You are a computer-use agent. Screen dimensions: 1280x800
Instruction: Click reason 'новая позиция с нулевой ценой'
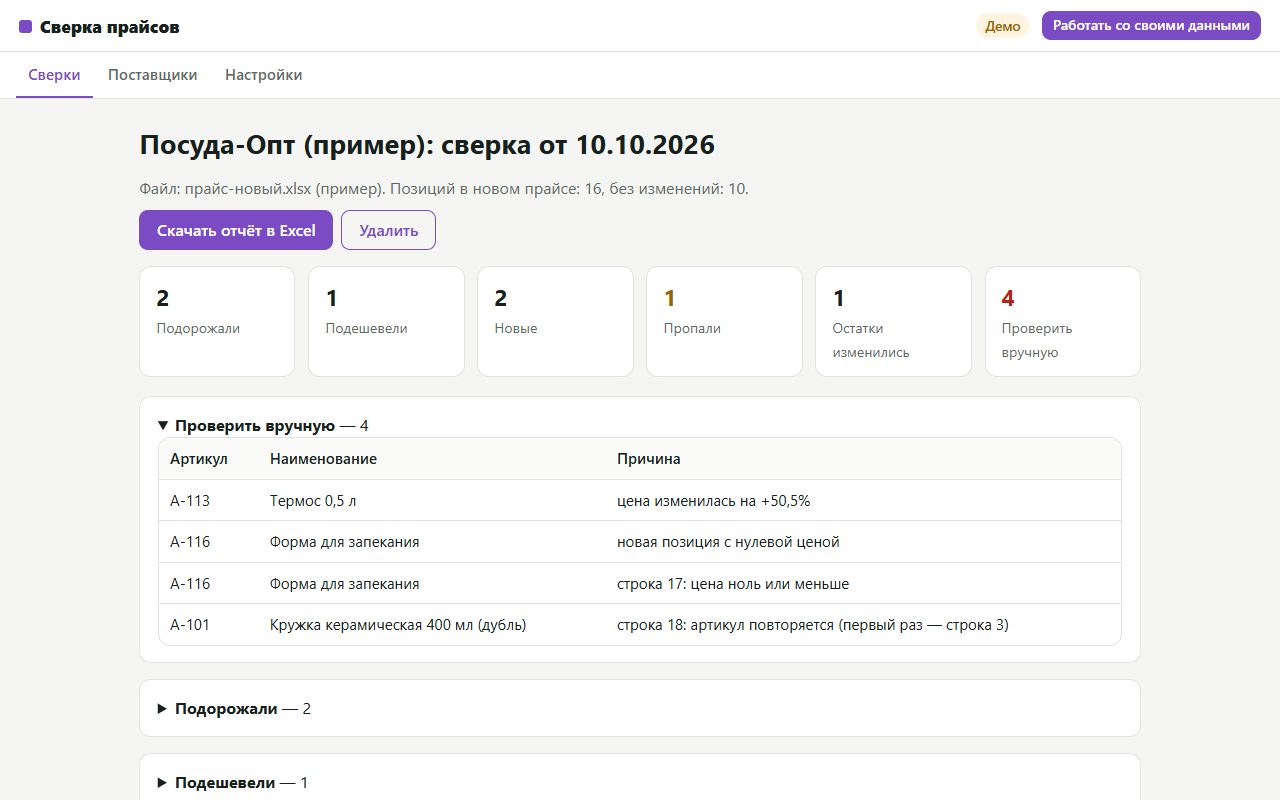[x=728, y=542]
